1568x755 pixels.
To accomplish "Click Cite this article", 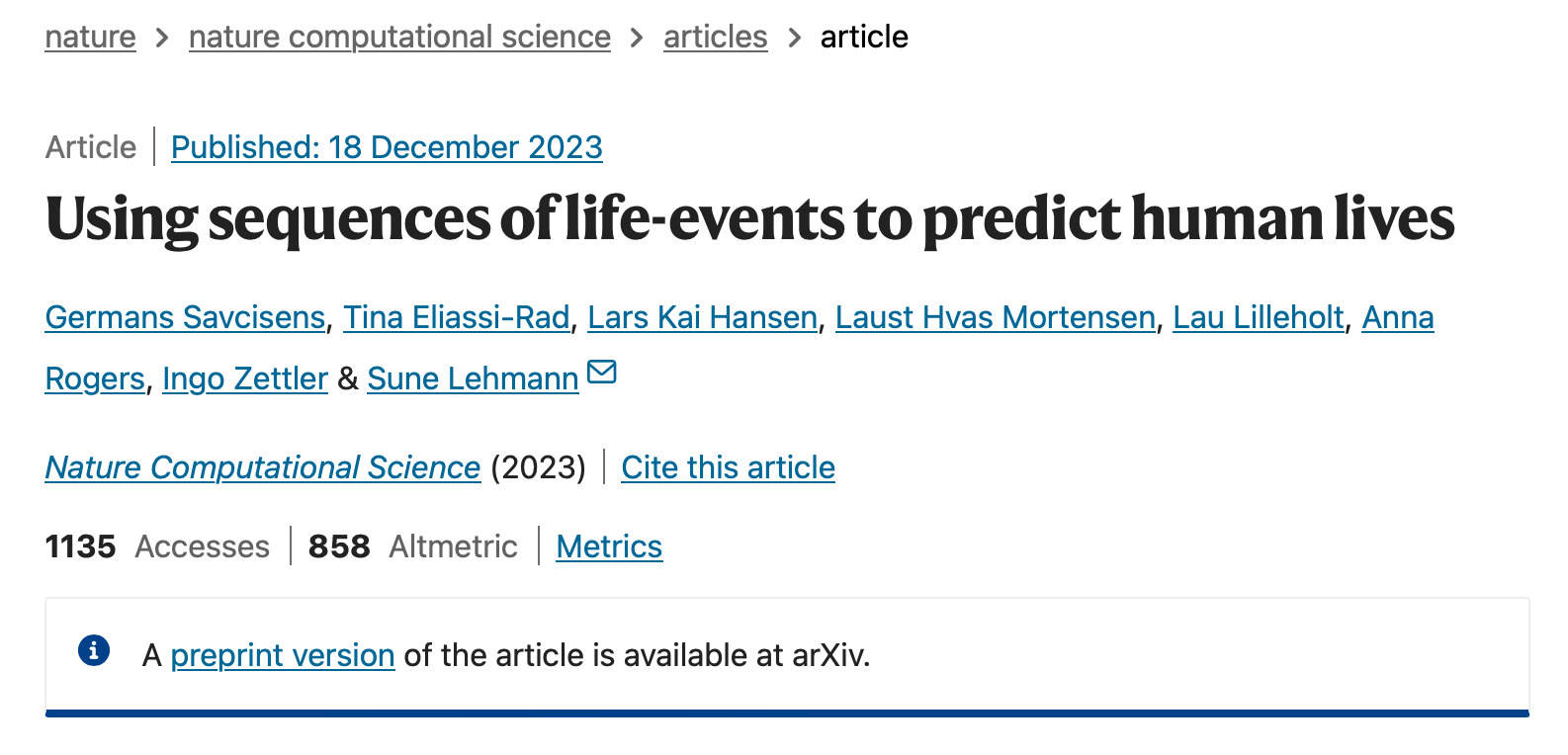I will (x=728, y=467).
